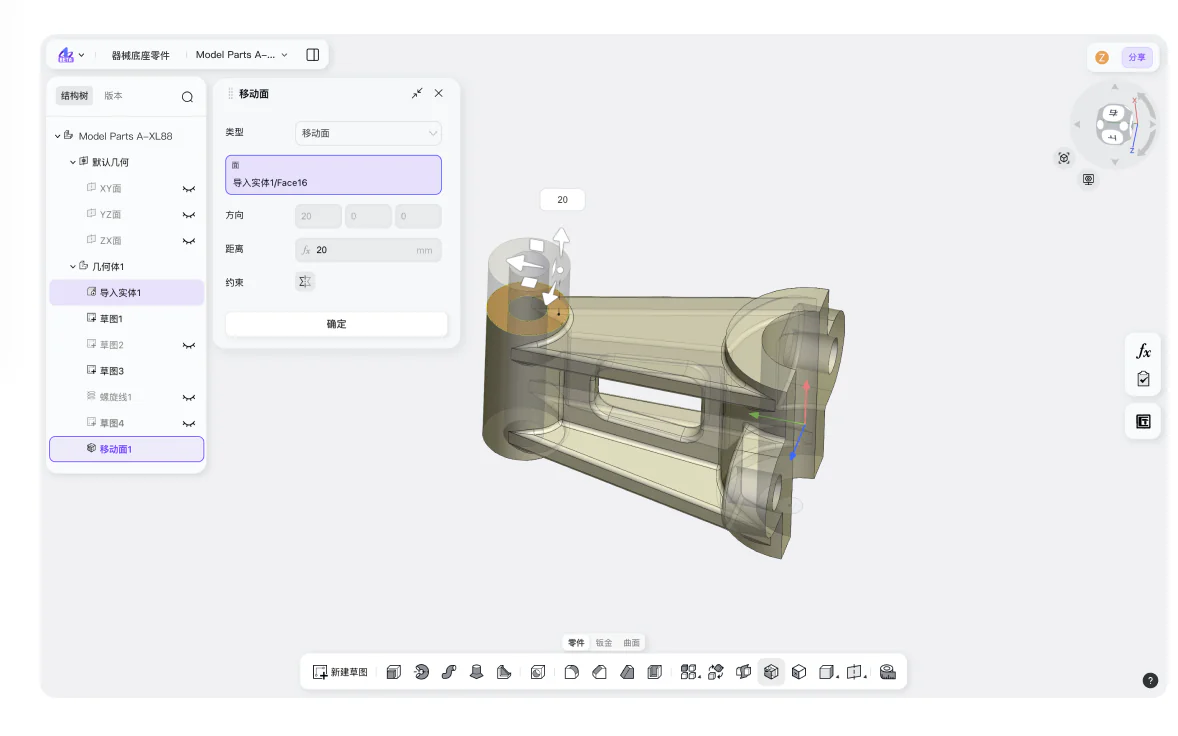1178x736 pixels.
Task: Click the 距离 distance input field
Action: [x=368, y=250]
